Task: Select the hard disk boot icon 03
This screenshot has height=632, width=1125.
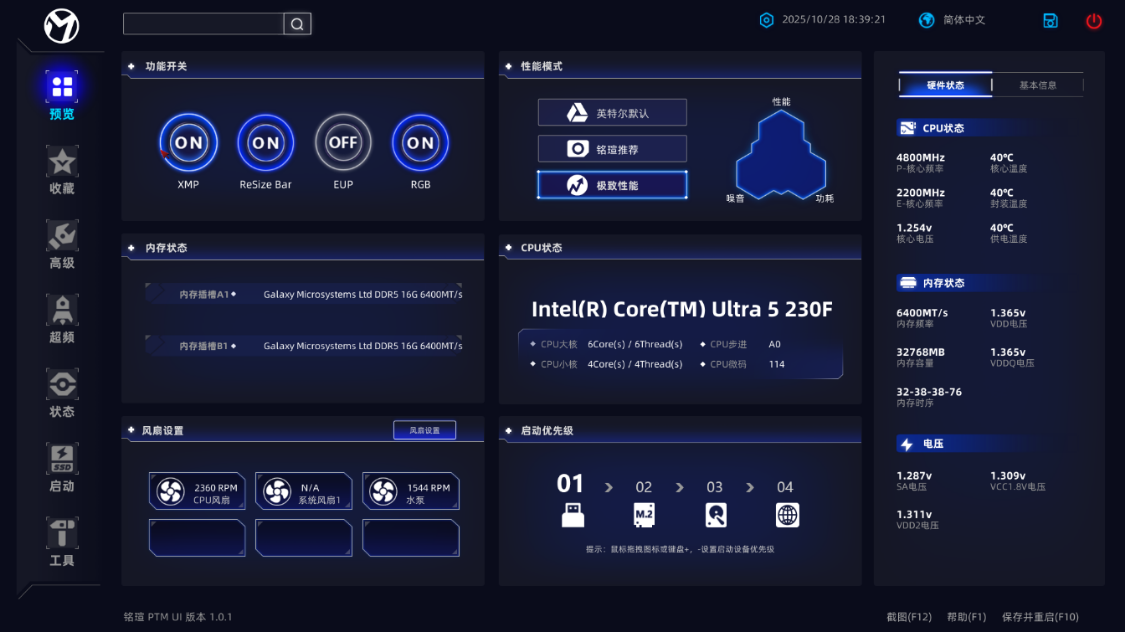Action: coord(715,515)
